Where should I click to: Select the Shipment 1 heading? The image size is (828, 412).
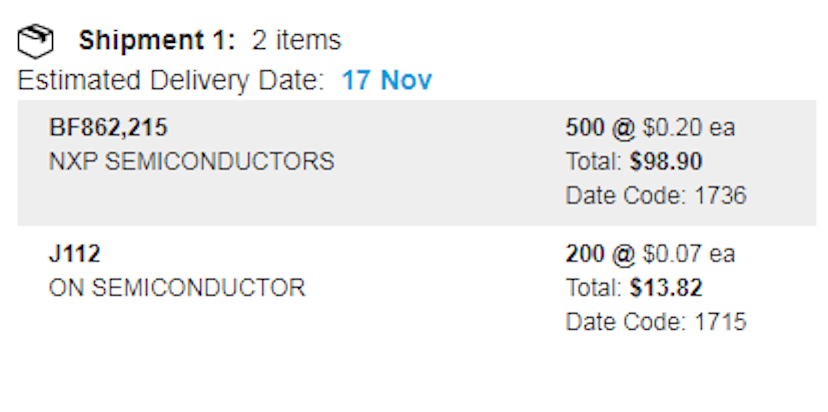(157, 40)
